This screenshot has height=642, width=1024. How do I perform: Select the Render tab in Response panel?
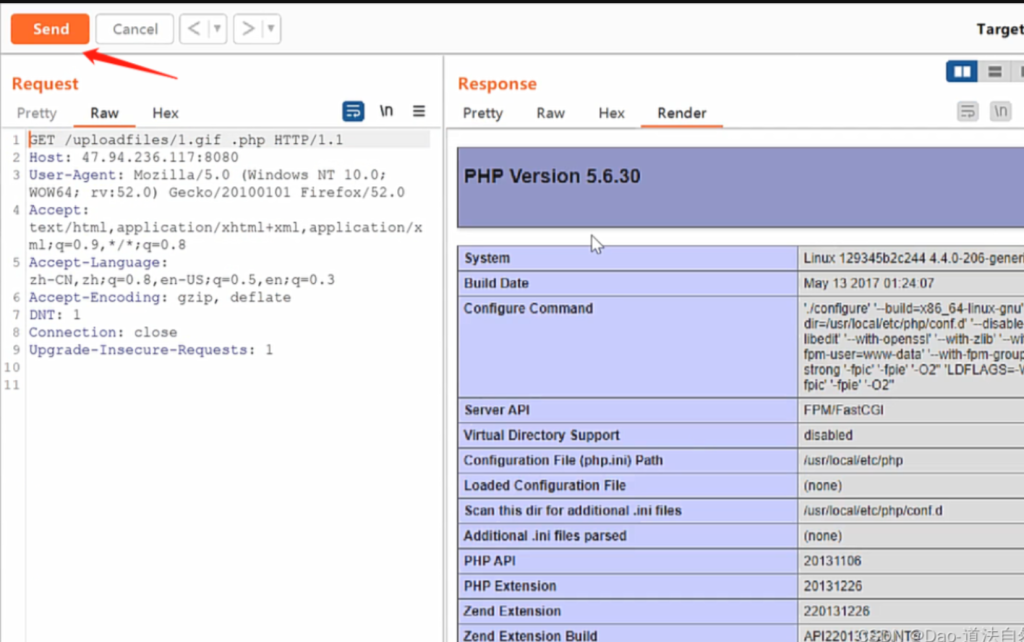tap(682, 113)
